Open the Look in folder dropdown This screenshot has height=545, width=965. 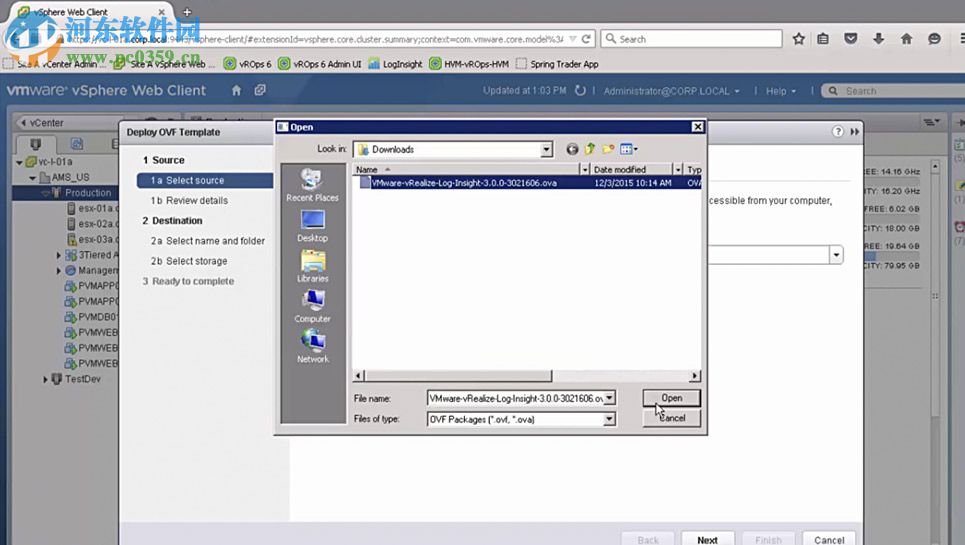tap(546, 149)
